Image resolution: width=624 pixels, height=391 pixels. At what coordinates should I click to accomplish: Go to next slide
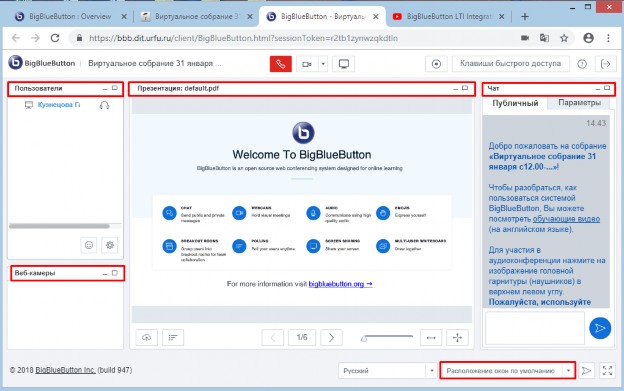coord(331,338)
